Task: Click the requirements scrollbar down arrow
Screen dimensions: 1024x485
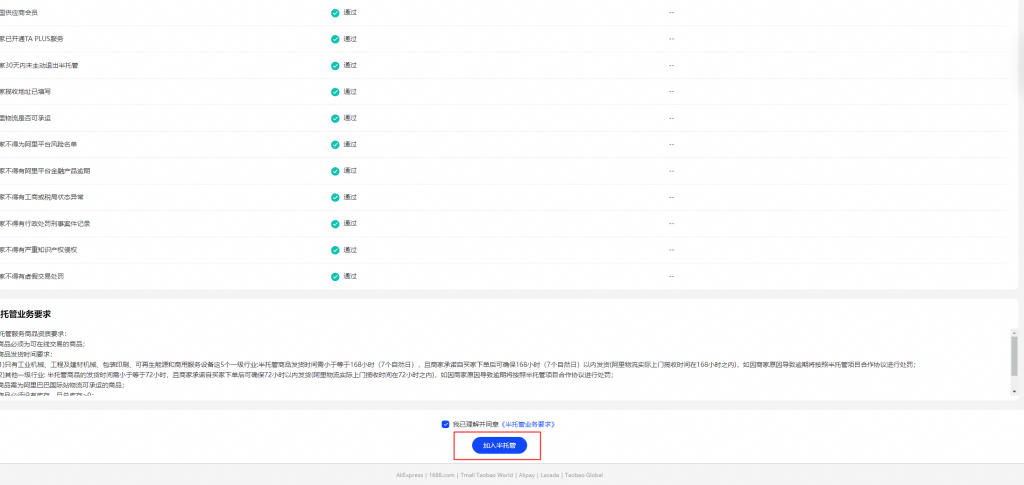Action: [x=1014, y=392]
